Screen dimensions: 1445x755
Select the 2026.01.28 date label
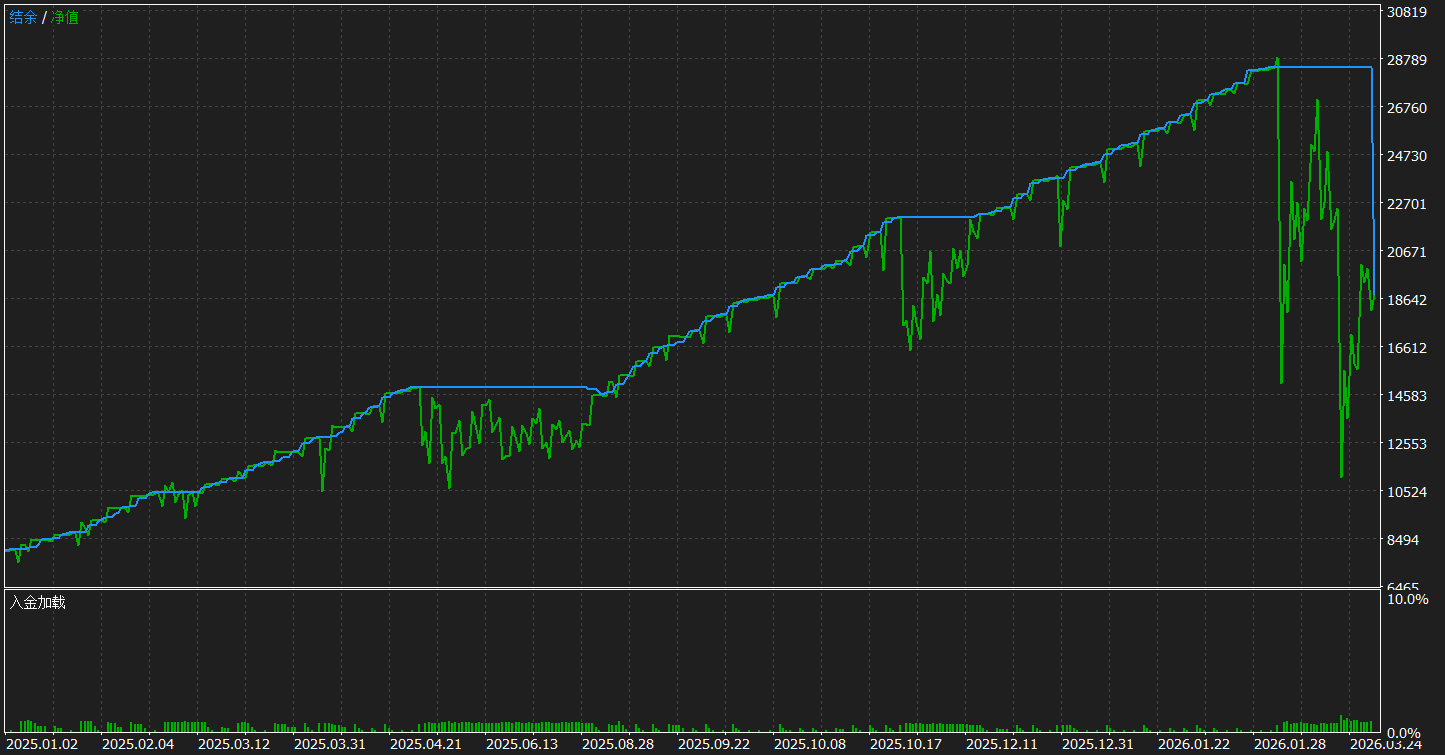[1290, 744]
